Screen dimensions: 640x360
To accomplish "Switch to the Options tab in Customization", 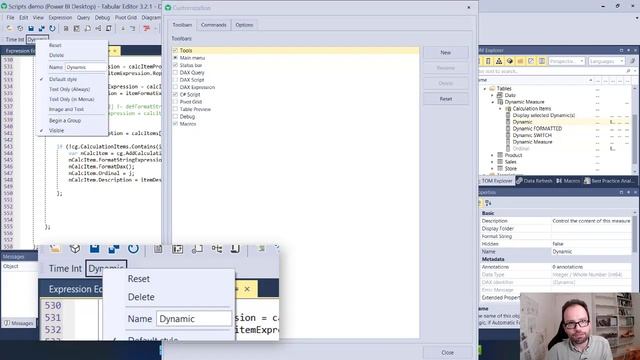I will coord(244,25).
